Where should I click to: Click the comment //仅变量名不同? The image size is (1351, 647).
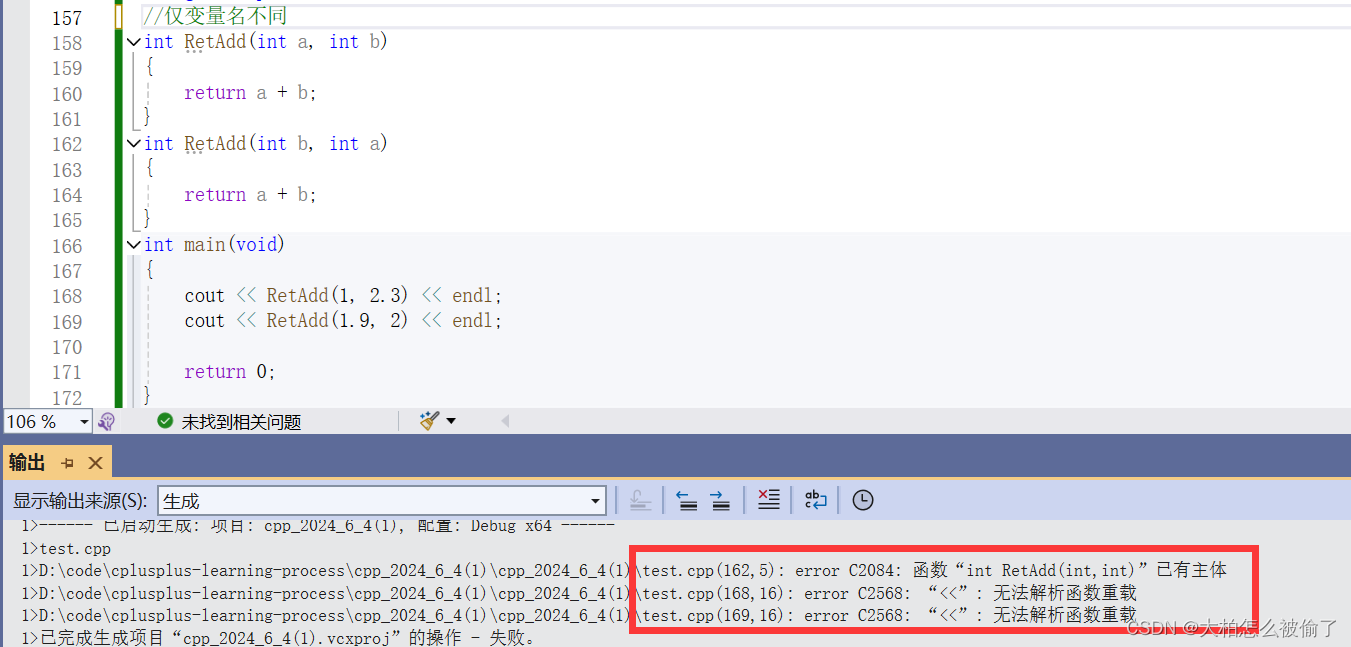point(214,16)
